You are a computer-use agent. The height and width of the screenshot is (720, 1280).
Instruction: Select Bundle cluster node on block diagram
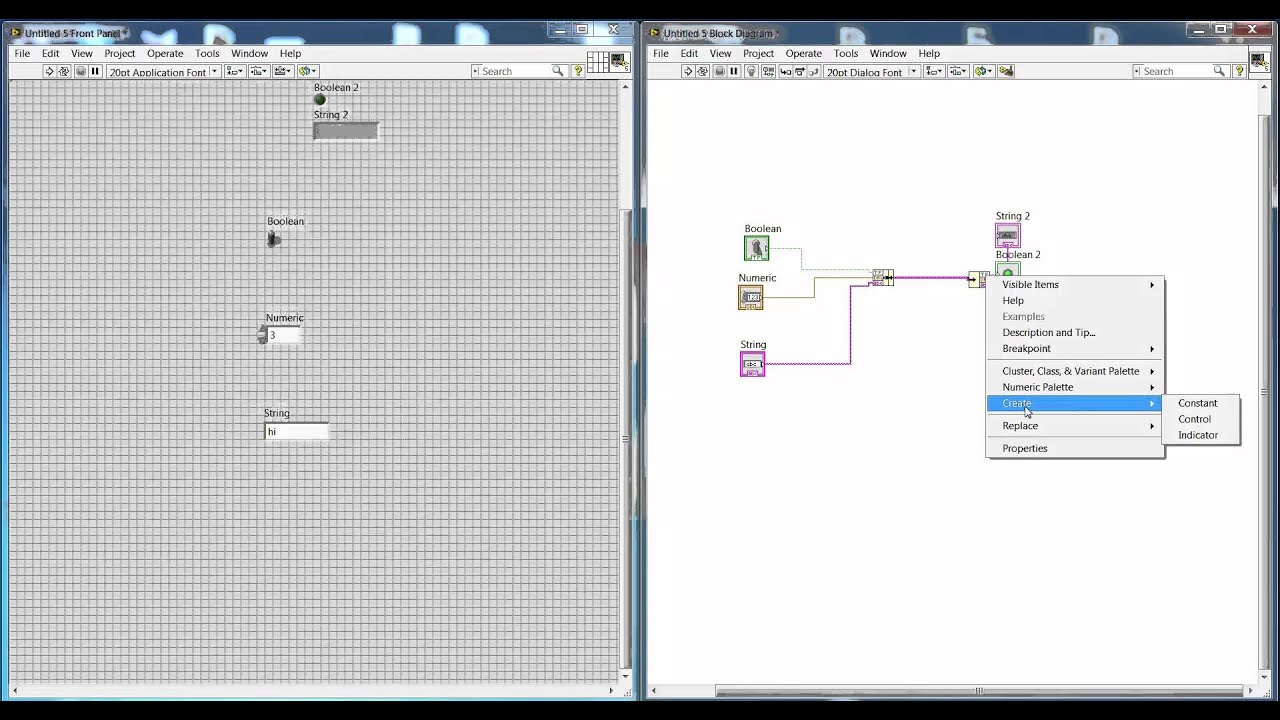point(882,277)
